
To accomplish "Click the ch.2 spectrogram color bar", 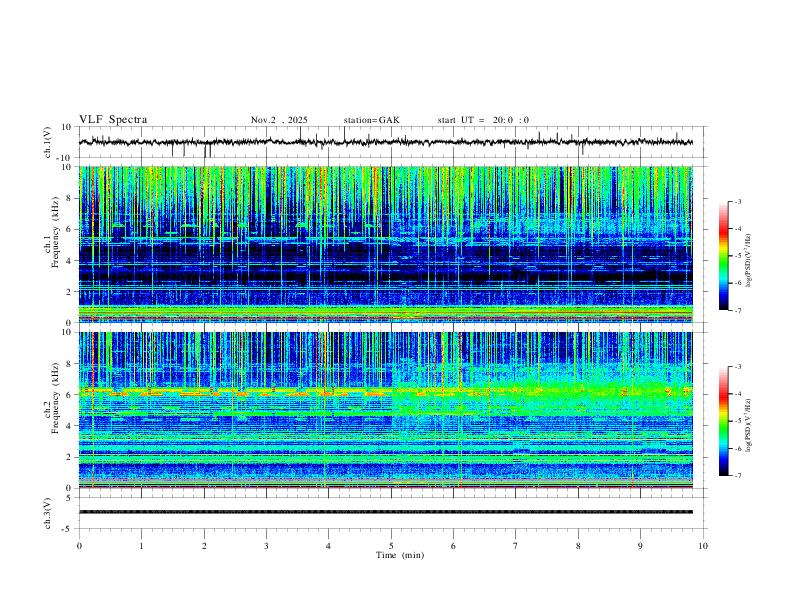I will pyautogui.click(x=724, y=421).
